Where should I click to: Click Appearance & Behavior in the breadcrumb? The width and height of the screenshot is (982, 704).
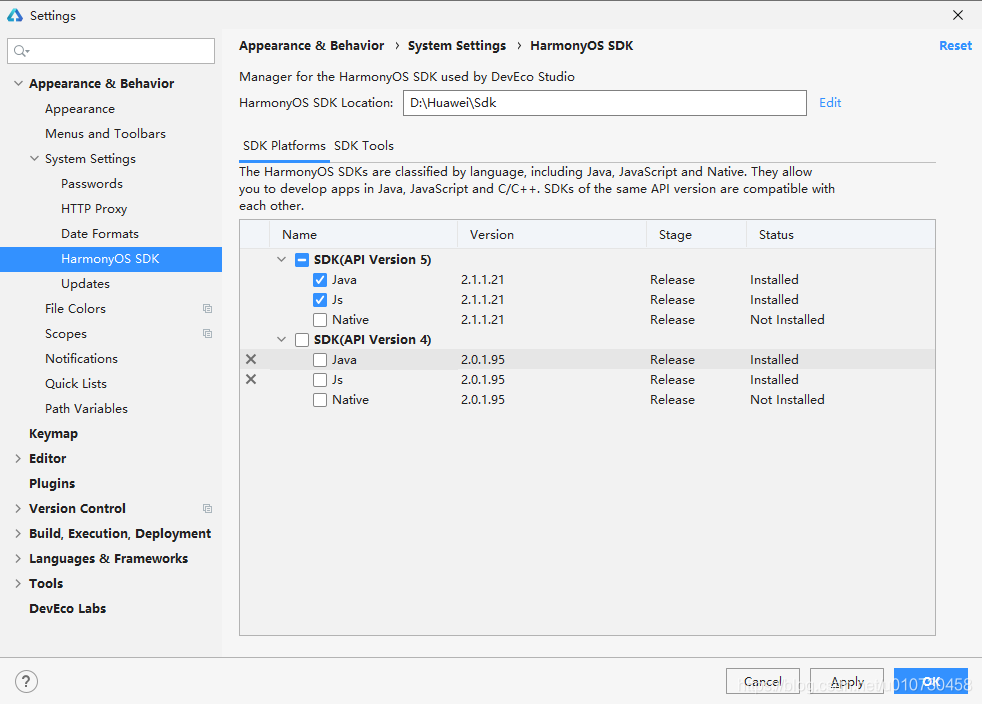(x=312, y=46)
